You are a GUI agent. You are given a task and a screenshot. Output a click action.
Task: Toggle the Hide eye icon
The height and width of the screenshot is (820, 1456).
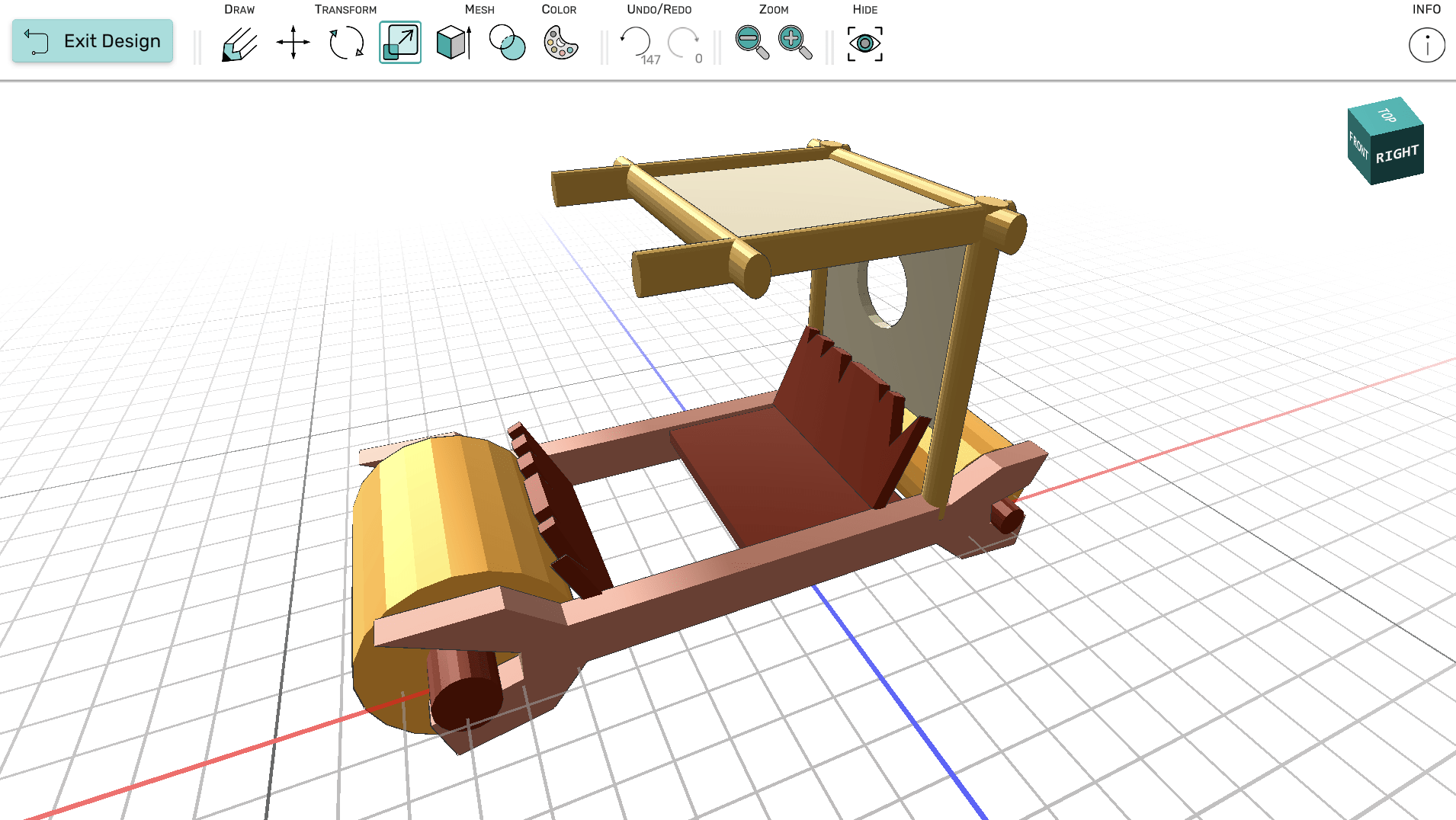click(864, 43)
